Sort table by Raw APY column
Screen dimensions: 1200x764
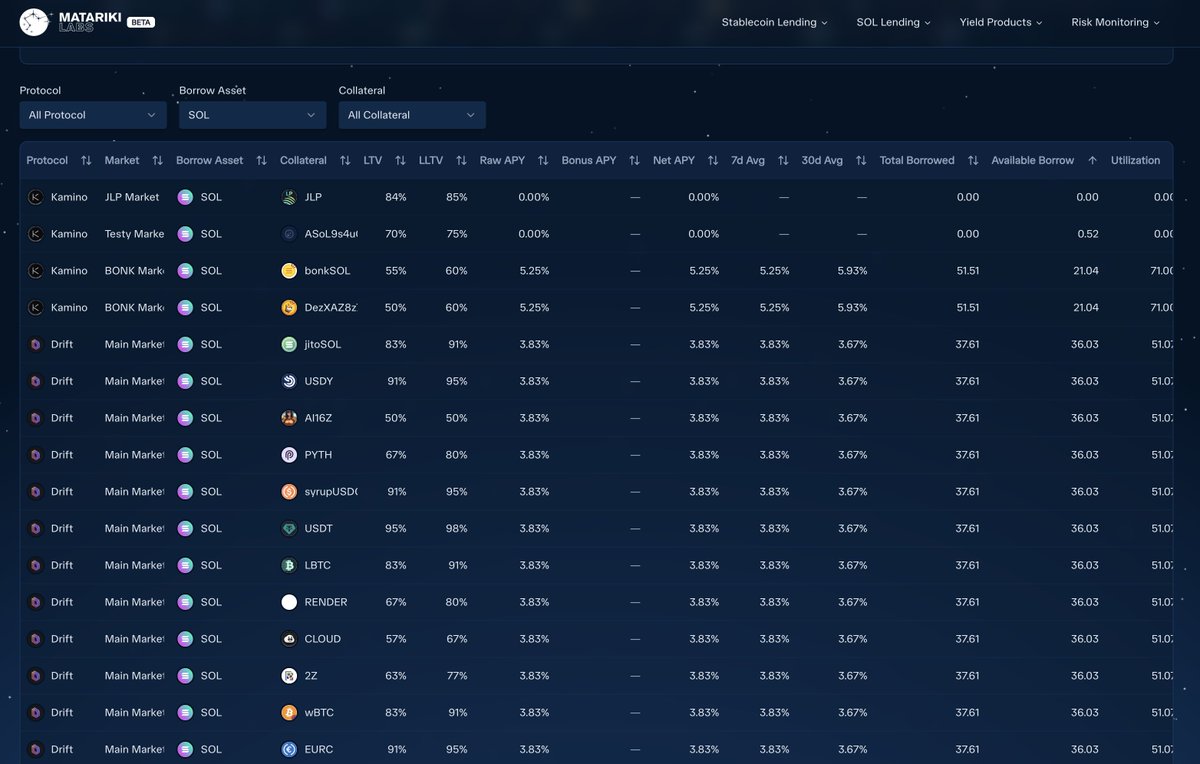coord(543,160)
